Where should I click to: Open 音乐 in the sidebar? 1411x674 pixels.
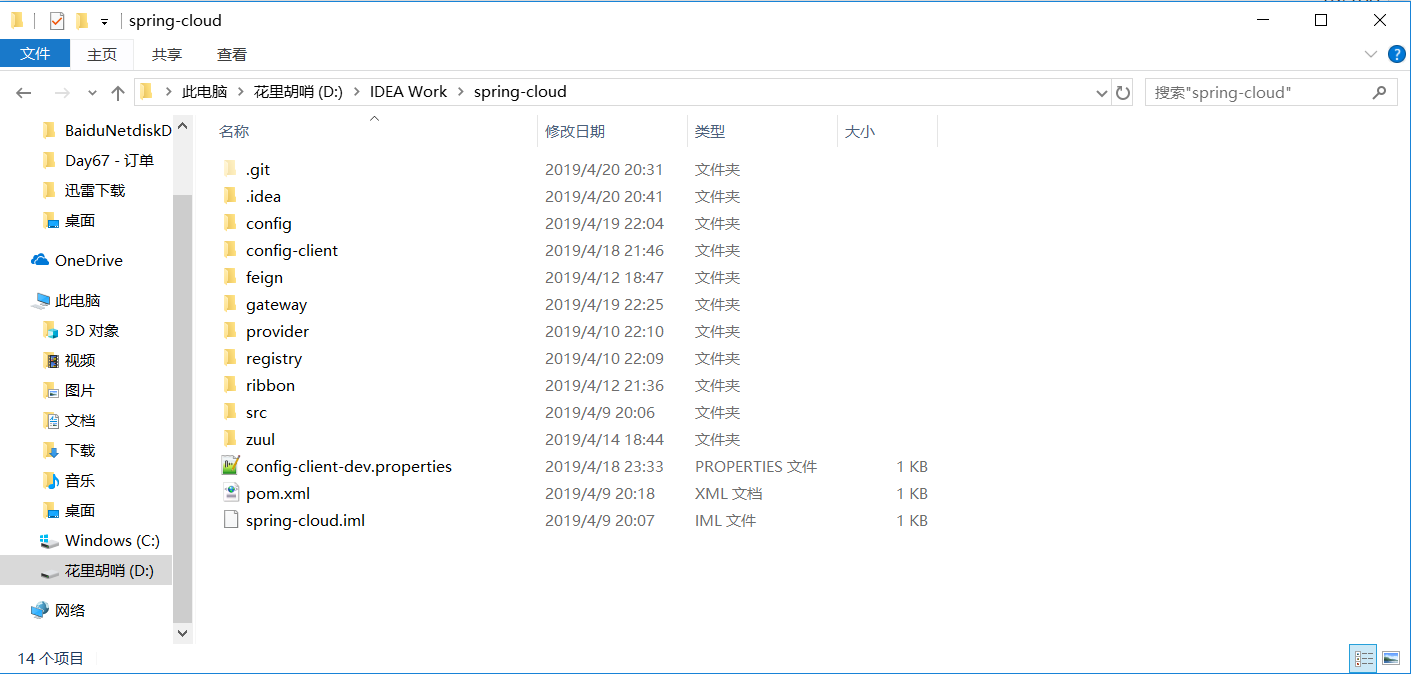pos(70,481)
